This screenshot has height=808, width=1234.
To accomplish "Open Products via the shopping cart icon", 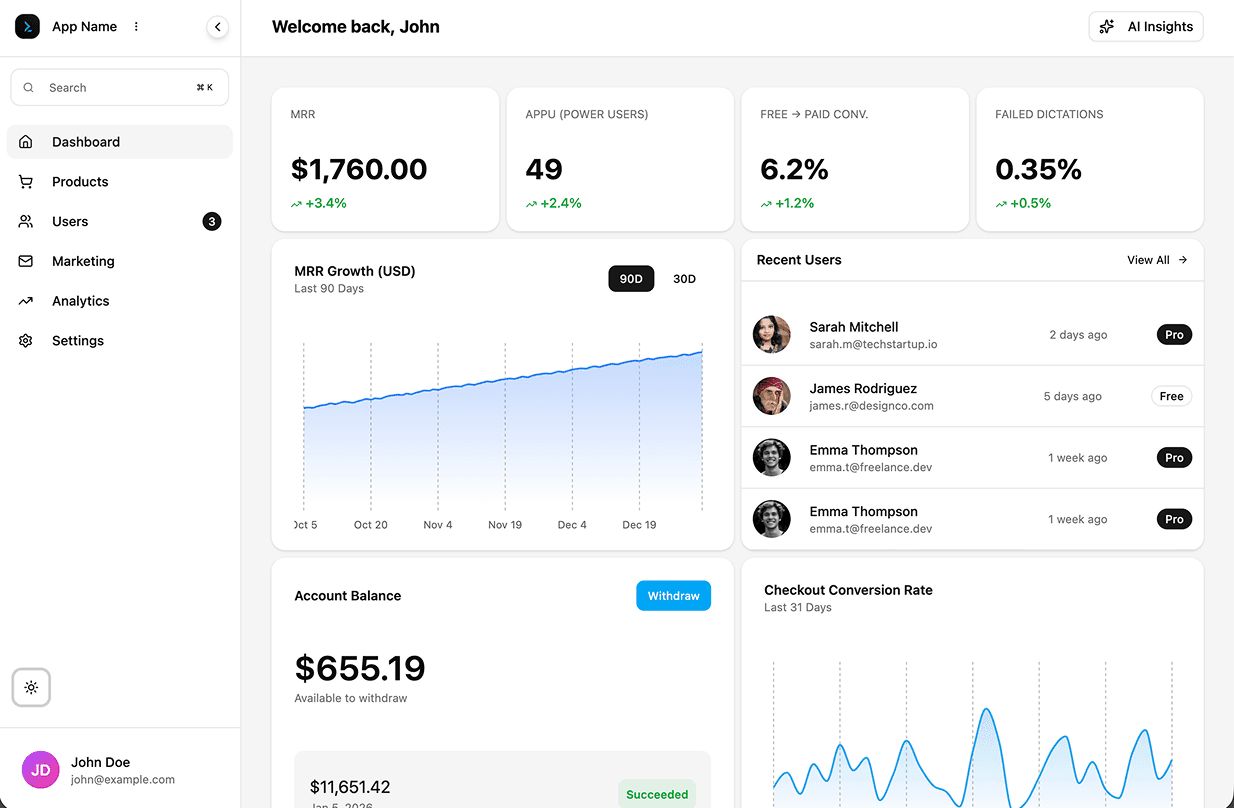I will (25, 181).
